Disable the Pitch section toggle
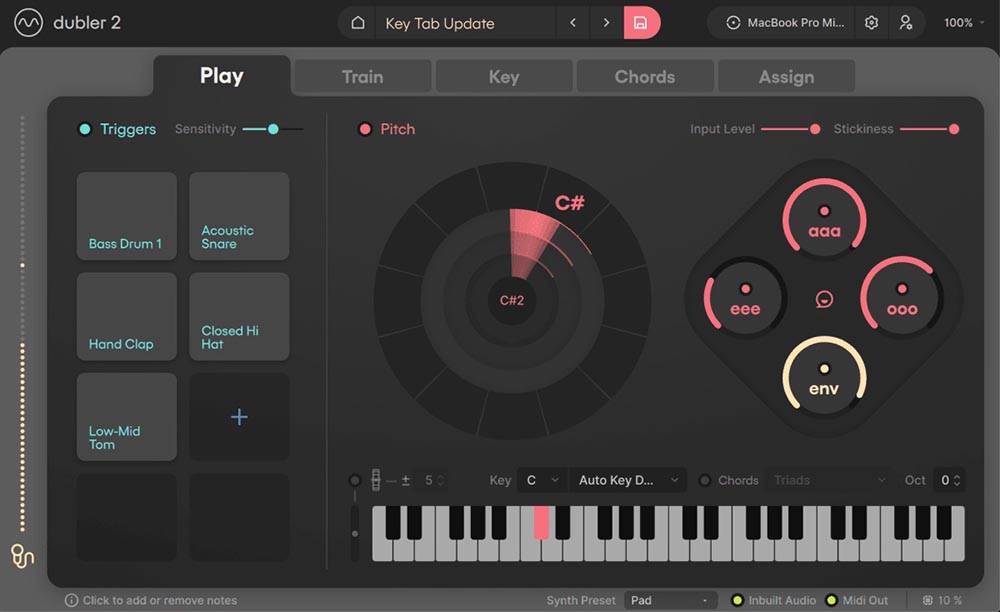Viewport: 1000px width, 612px height. tap(365, 129)
